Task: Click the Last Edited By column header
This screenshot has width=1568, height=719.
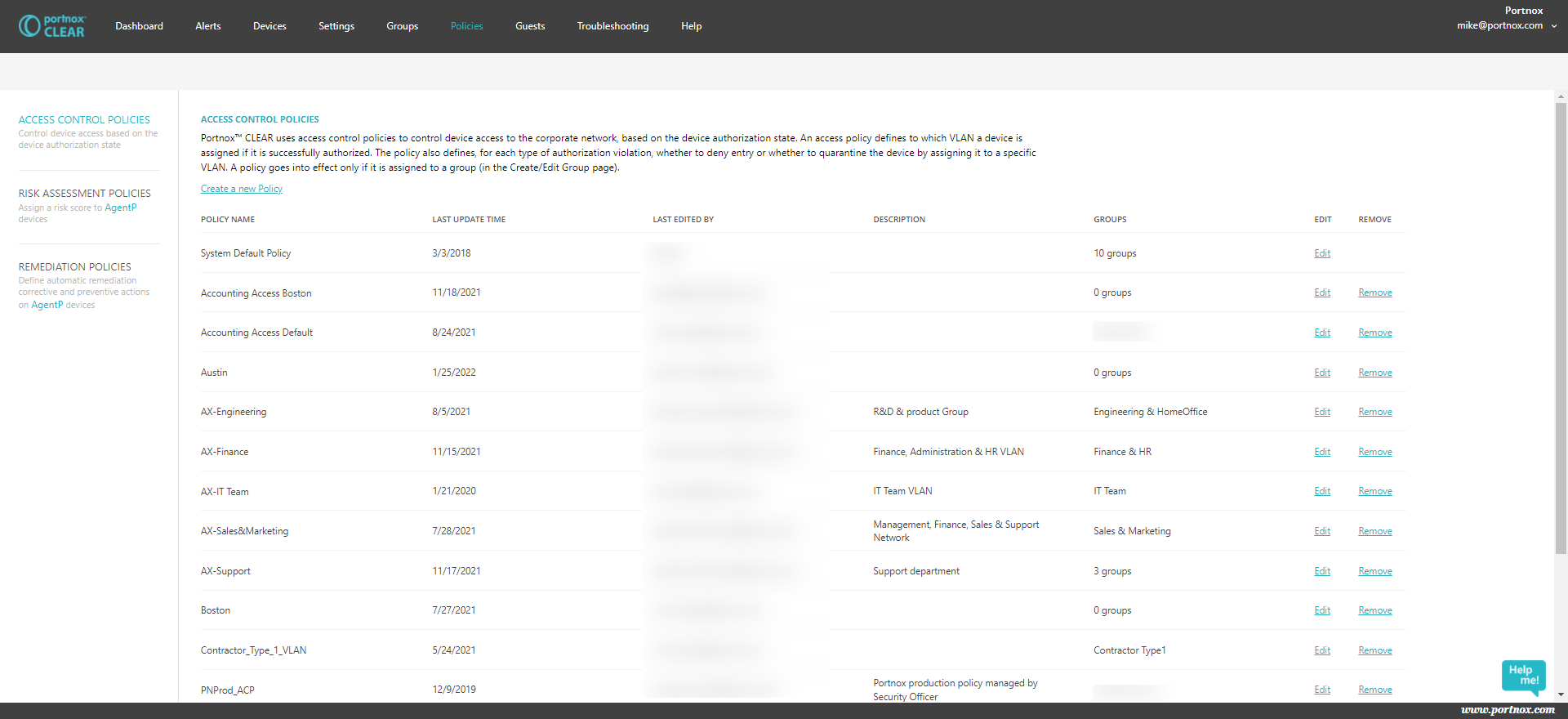Action: [683, 220]
